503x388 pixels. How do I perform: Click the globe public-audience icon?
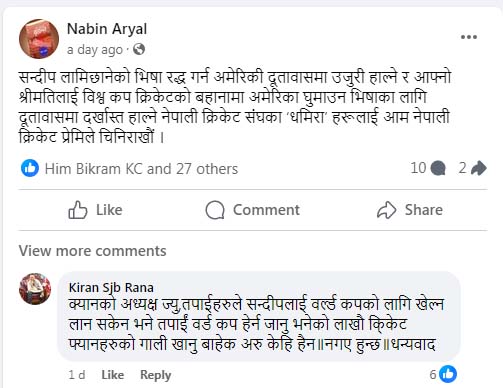[139, 49]
